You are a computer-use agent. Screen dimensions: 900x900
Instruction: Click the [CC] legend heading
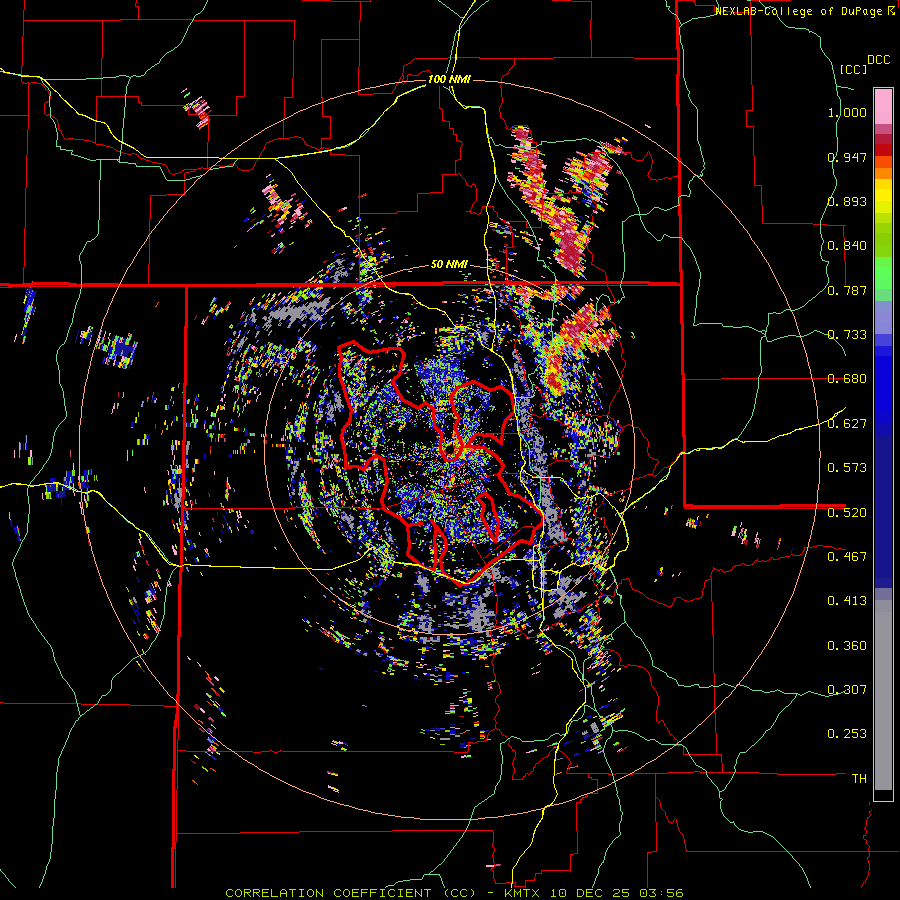[853, 69]
